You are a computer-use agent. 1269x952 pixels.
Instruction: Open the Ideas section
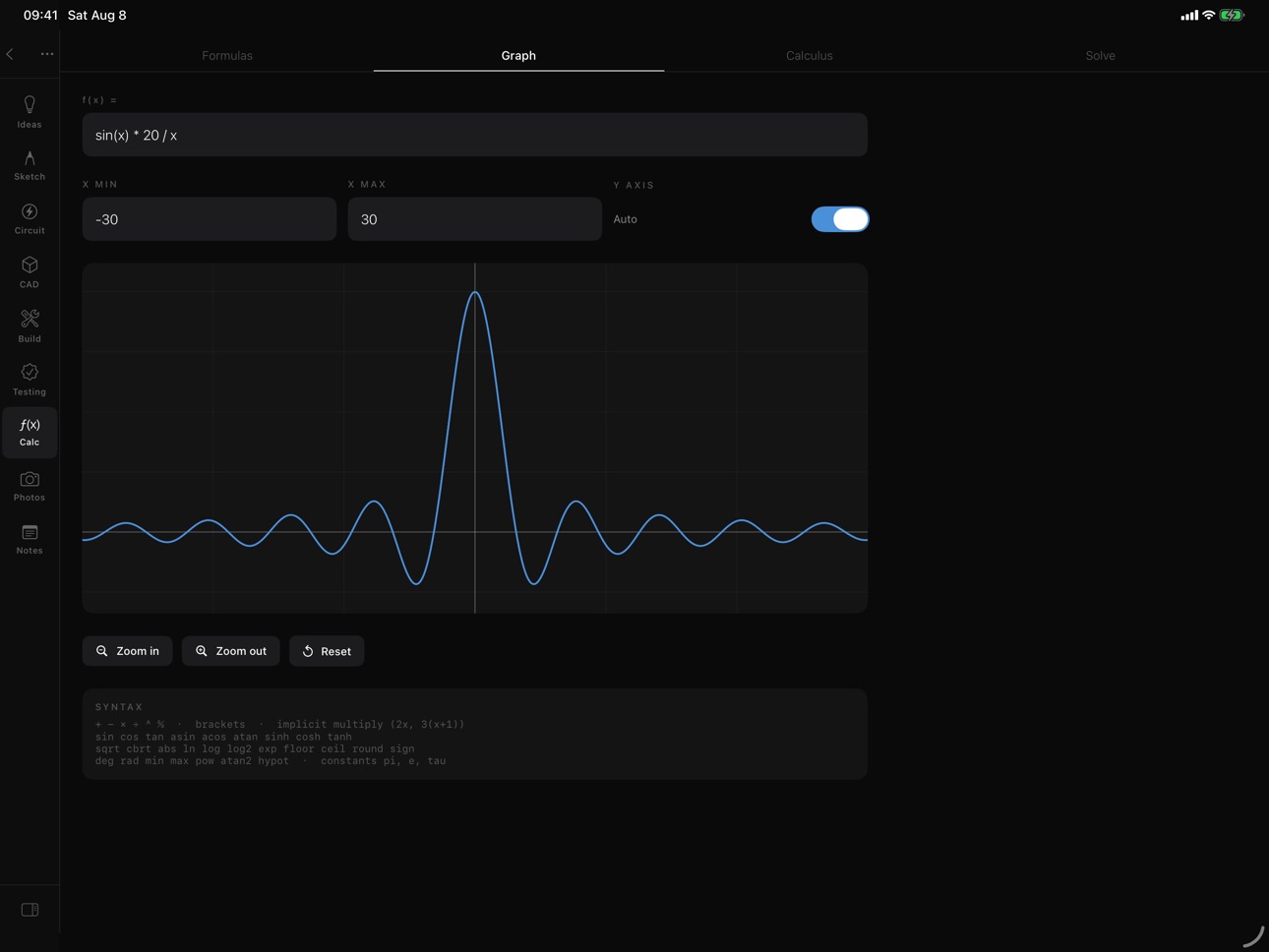click(x=30, y=112)
